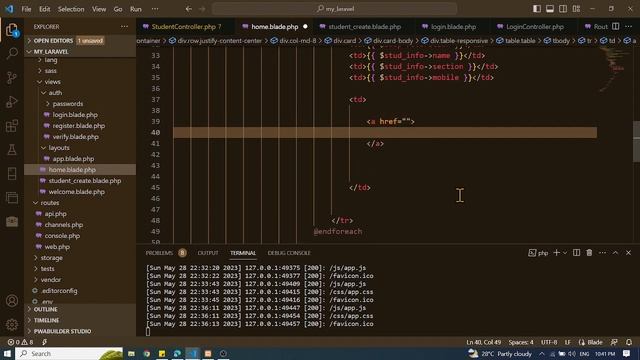Toggle Primary Side Bar layout icon
640x360 pixels.
pyautogui.click(x=537, y=9)
